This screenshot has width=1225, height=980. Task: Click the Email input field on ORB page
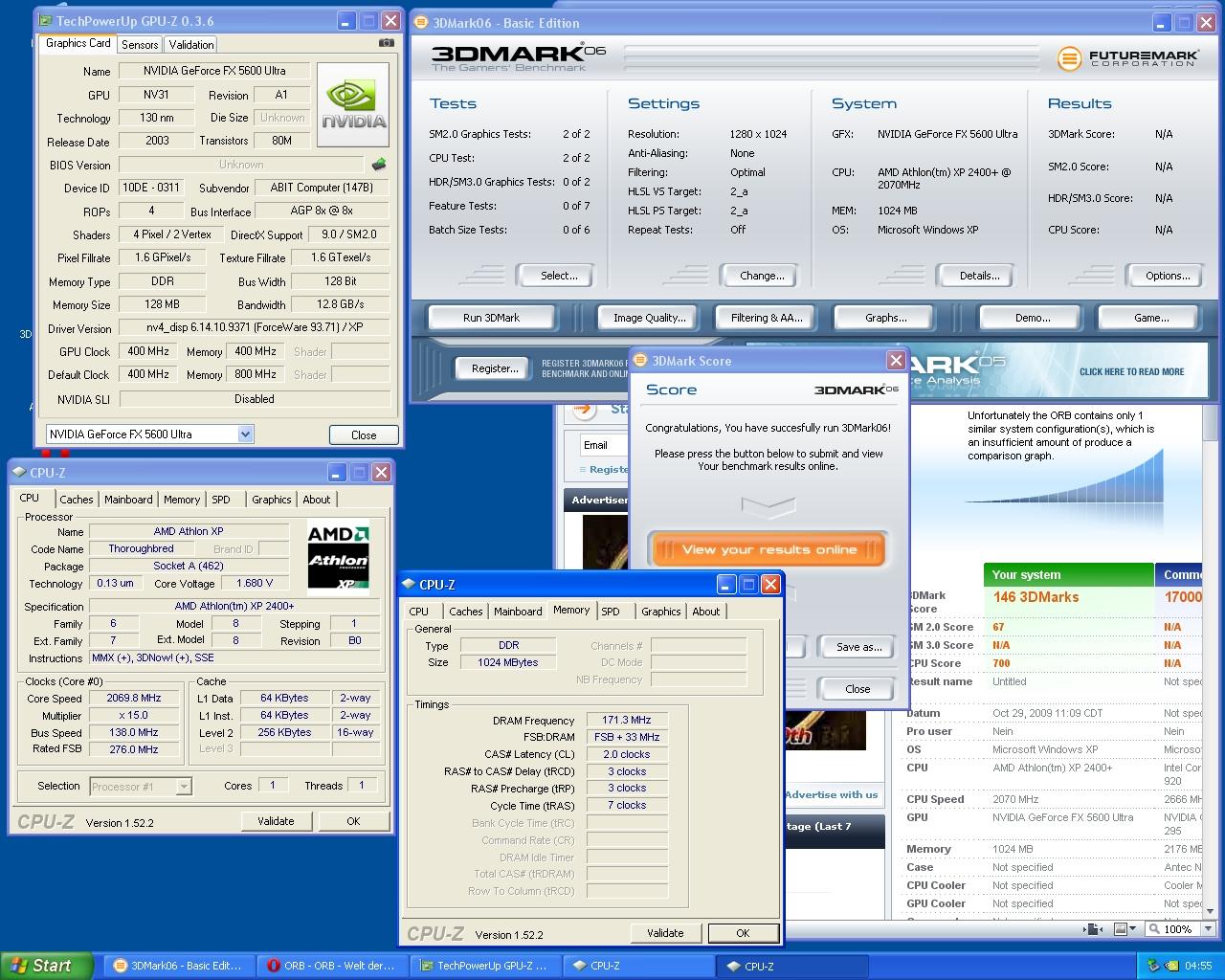click(603, 445)
